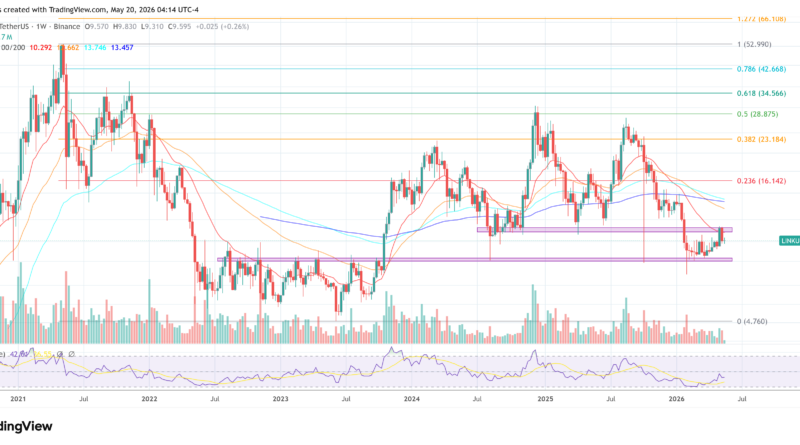
Task: Click the 2026 label on time axis
Action: (x=677, y=399)
